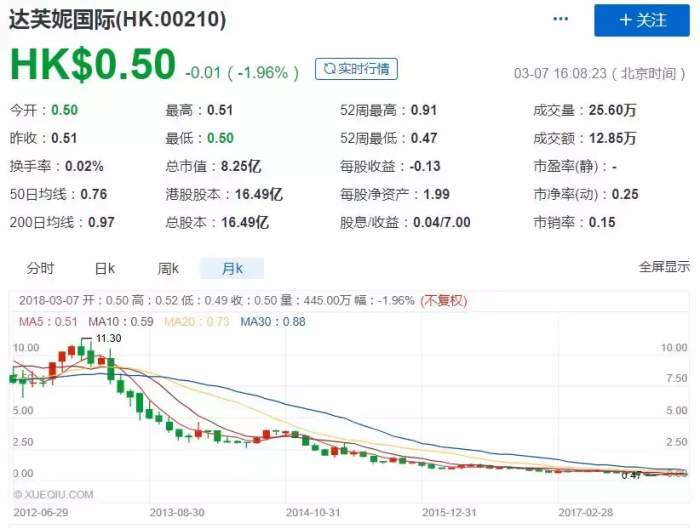Click the 0.47 low price marker
The height and width of the screenshot is (529, 700).
click(631, 476)
